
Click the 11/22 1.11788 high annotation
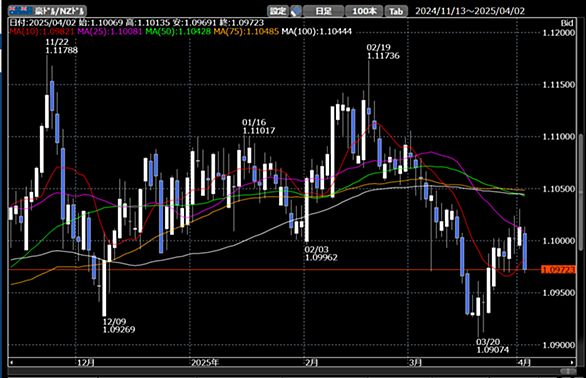[62, 46]
